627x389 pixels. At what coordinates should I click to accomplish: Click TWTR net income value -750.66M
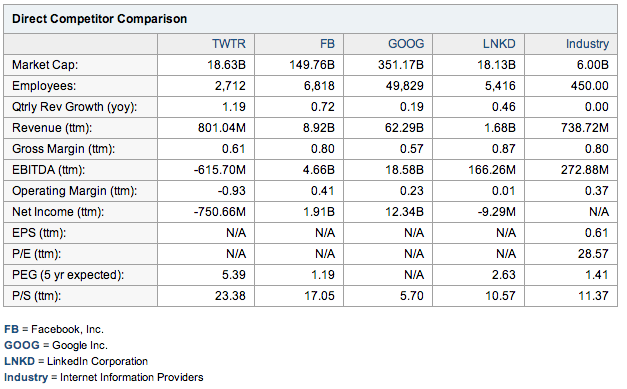220,212
